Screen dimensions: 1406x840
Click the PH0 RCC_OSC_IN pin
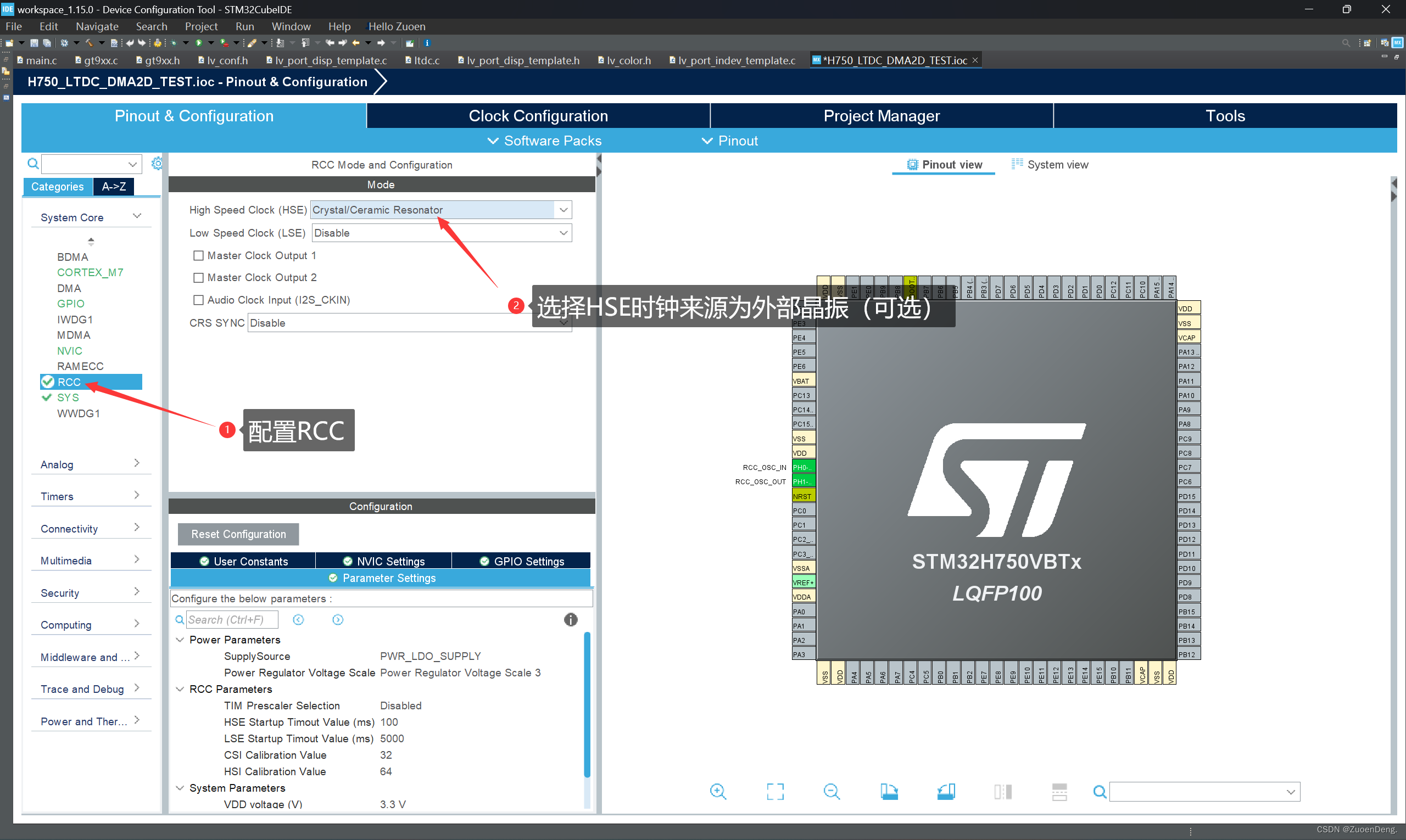(803, 467)
